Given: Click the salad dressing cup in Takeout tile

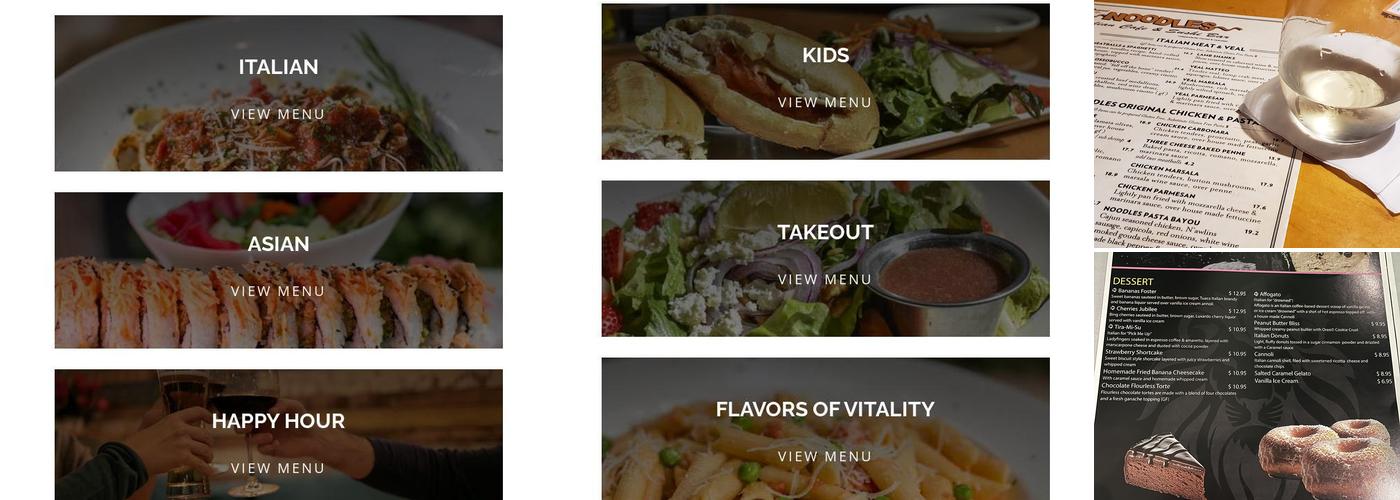Looking at the screenshot, I should tap(943, 278).
